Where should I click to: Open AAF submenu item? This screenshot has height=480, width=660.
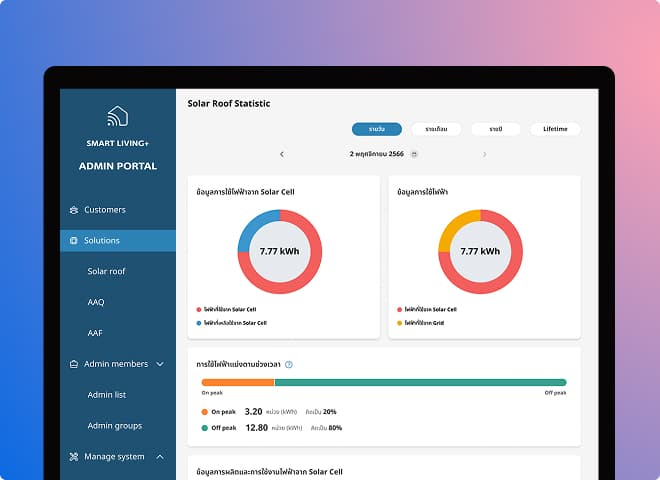95,333
